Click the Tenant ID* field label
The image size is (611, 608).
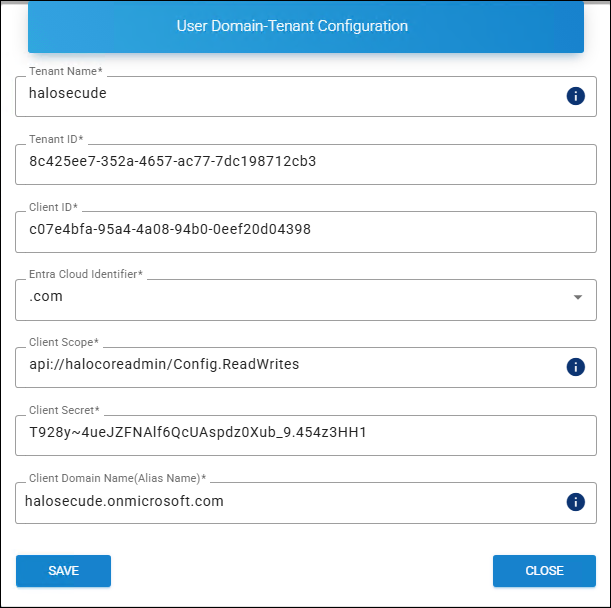(x=58, y=139)
